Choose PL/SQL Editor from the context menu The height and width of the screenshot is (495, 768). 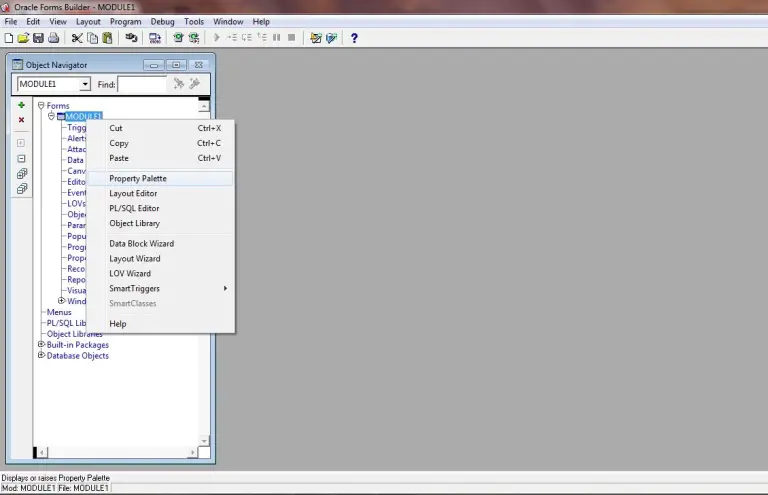point(161,208)
